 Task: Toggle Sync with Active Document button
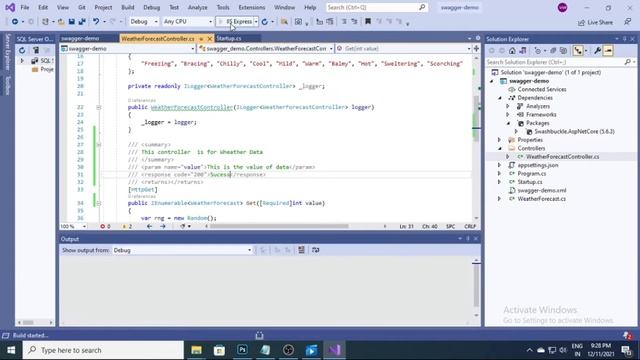point(578,51)
